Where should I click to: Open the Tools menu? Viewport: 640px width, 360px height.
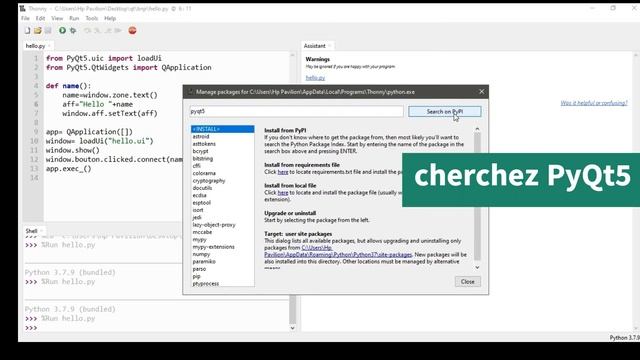click(92, 18)
